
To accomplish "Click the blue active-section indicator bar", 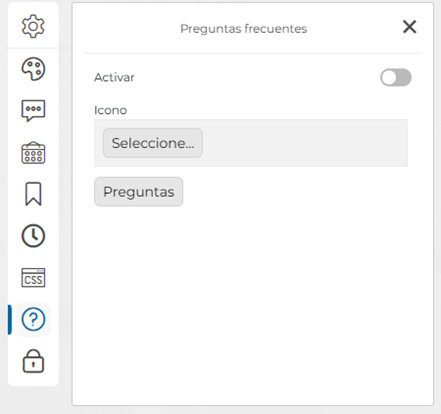I will pos(10,319).
